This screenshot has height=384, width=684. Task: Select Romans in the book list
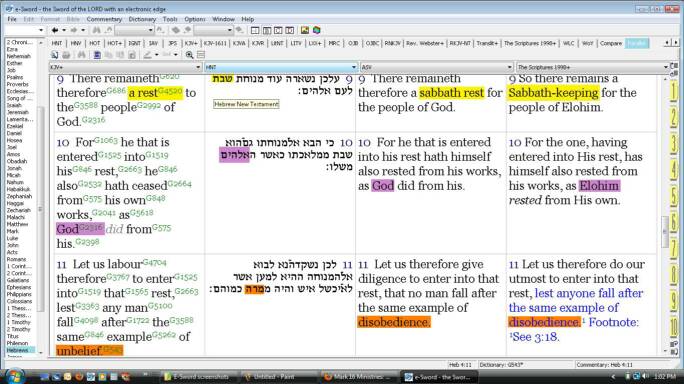pyautogui.click(x=16, y=259)
